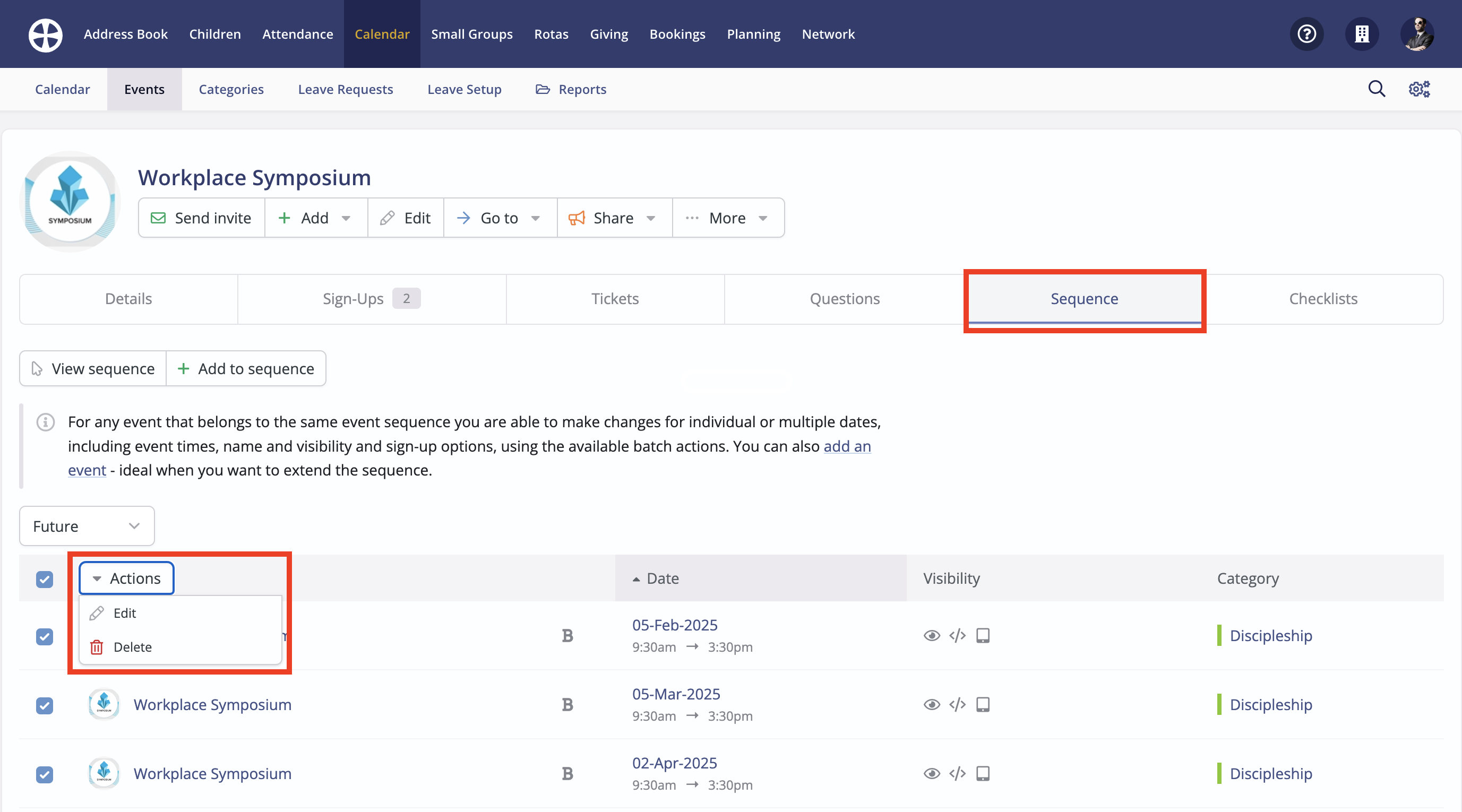Viewport: 1462px width, 812px height.
Task: Open the Reports section
Action: (571, 89)
